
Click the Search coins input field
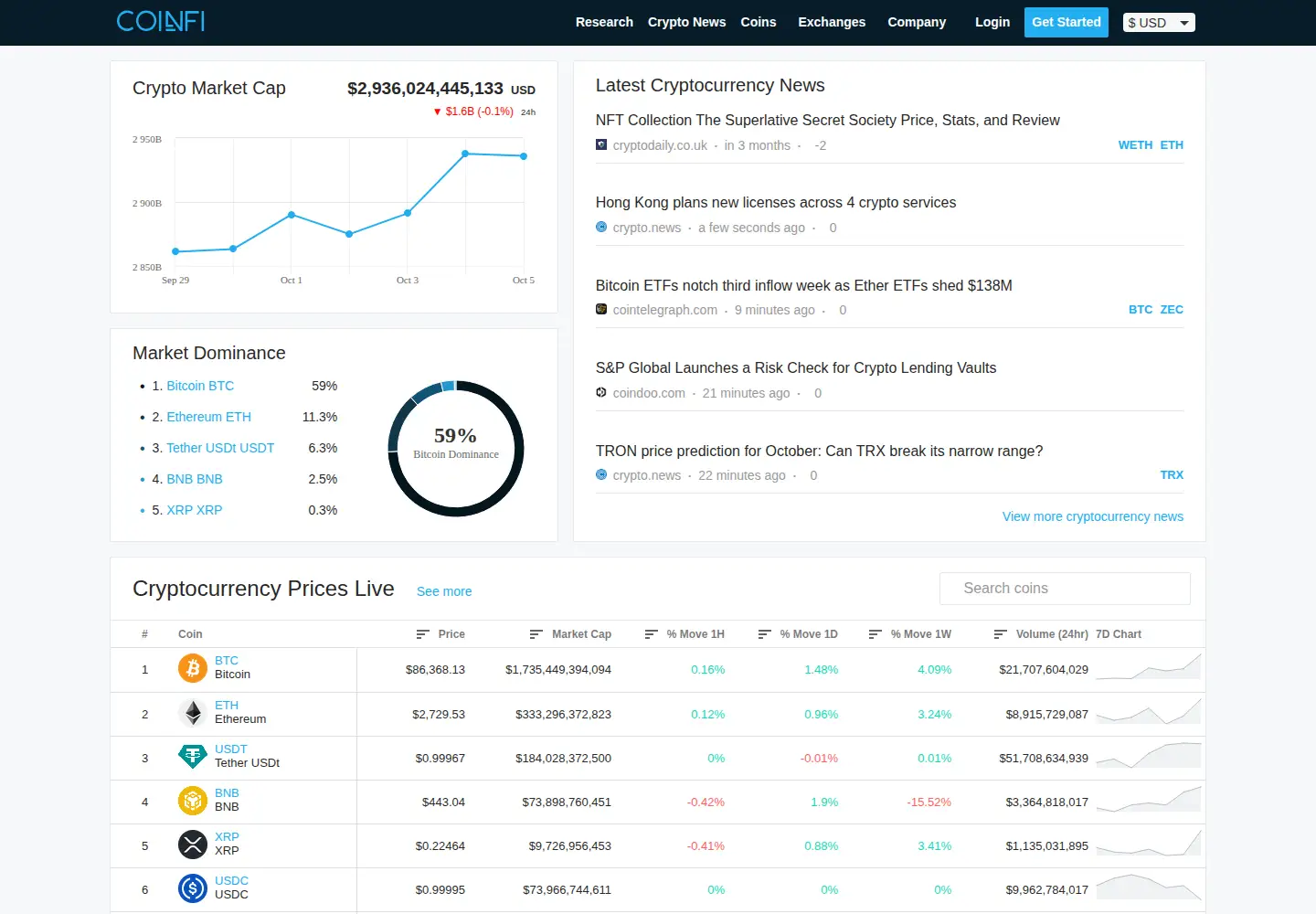click(1065, 589)
